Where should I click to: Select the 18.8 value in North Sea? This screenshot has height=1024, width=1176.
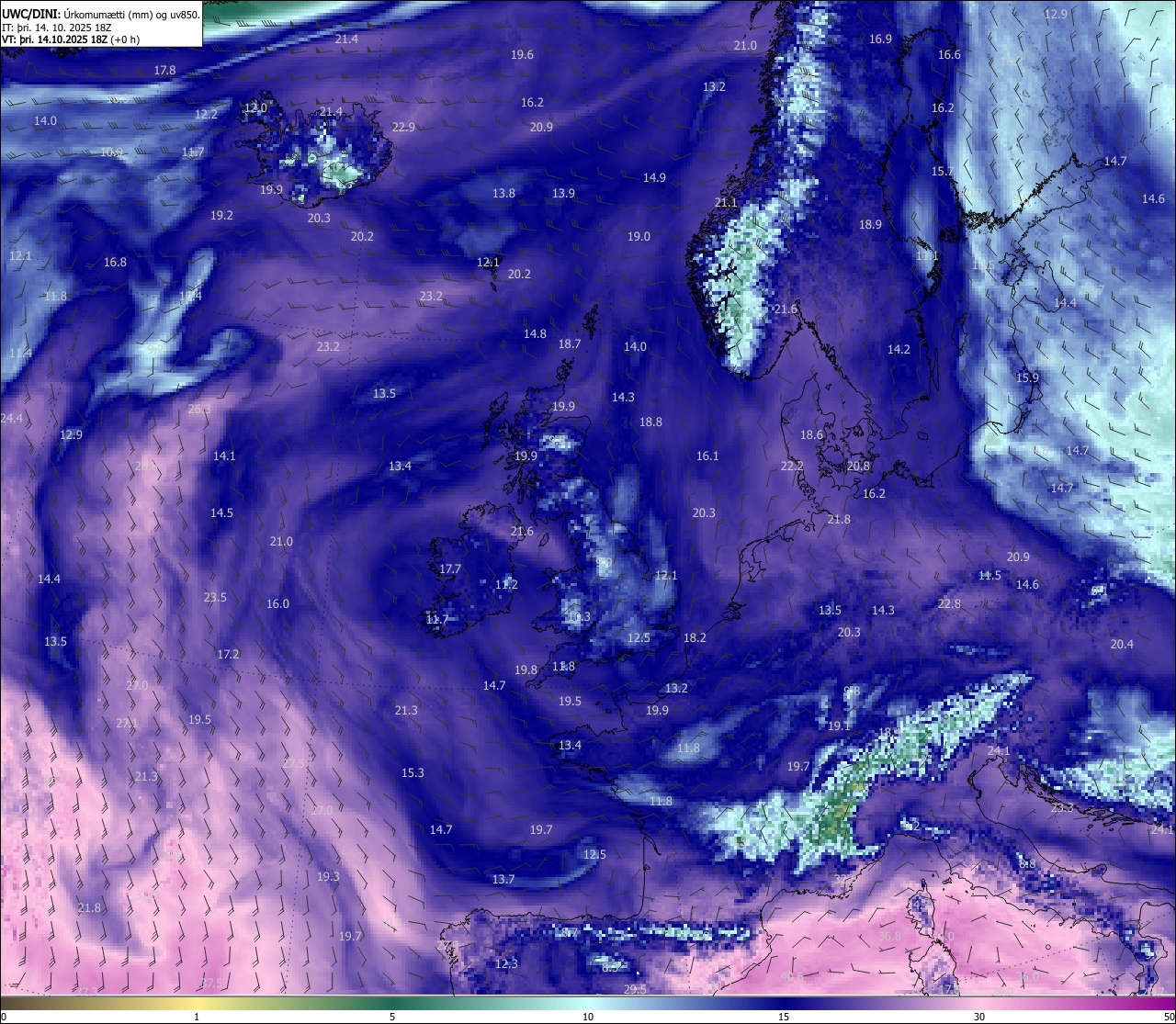pyautogui.click(x=650, y=422)
